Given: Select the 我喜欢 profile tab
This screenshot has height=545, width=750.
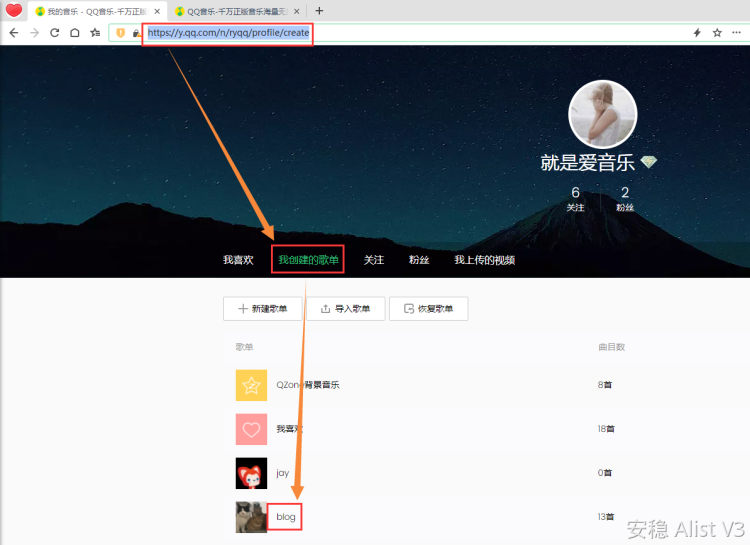Looking at the screenshot, I should click(238, 260).
